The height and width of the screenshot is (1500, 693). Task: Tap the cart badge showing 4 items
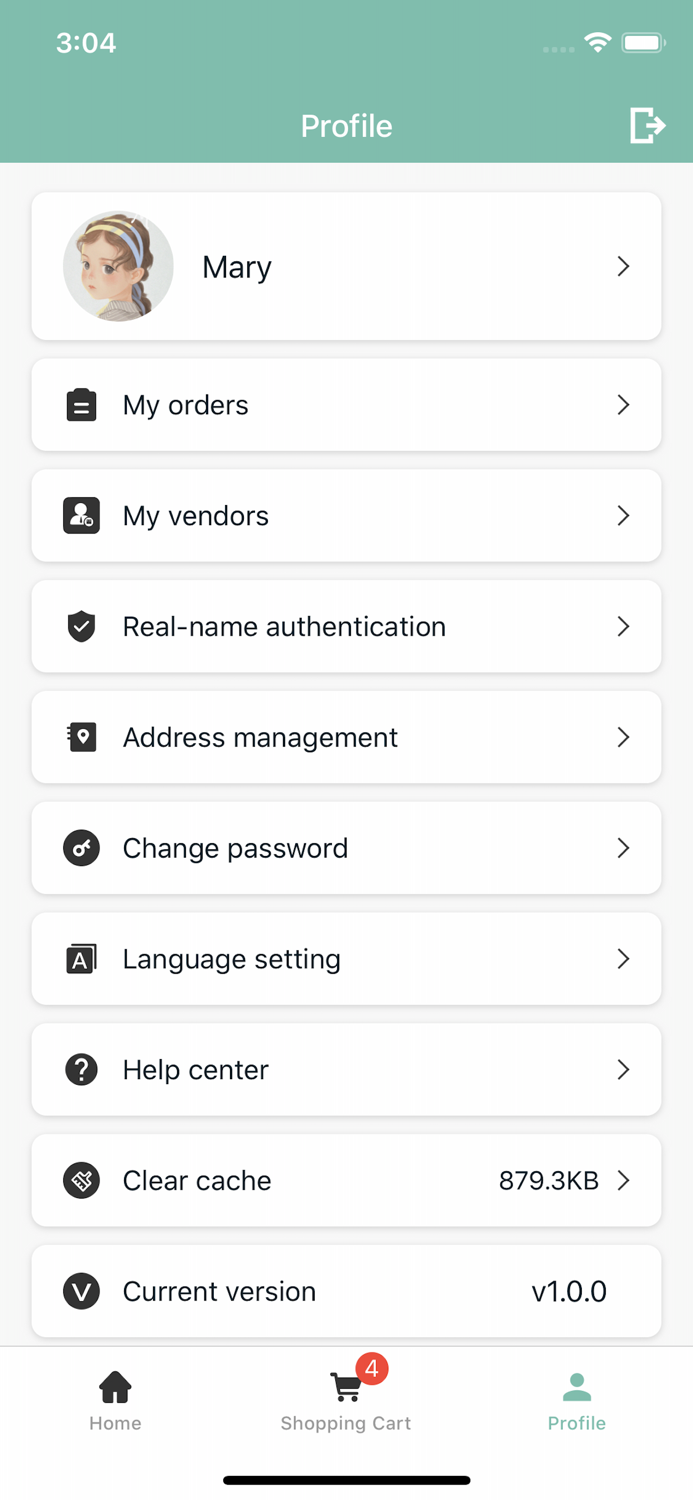pyautogui.click(x=371, y=1369)
